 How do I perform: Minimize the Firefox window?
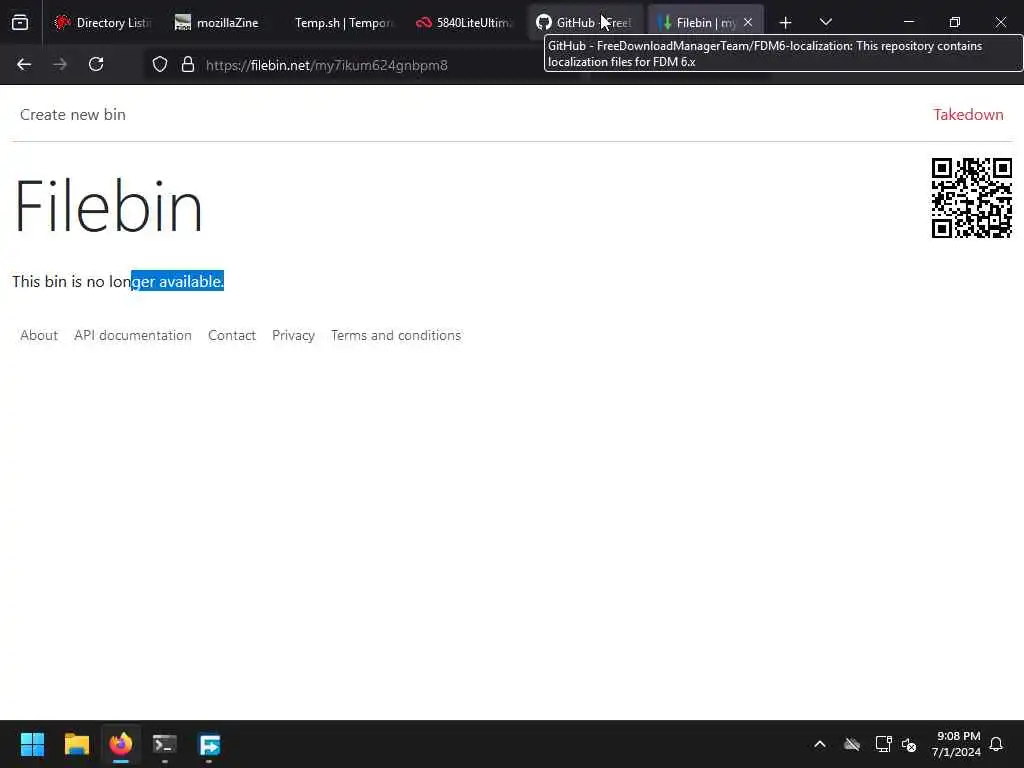coord(908,22)
